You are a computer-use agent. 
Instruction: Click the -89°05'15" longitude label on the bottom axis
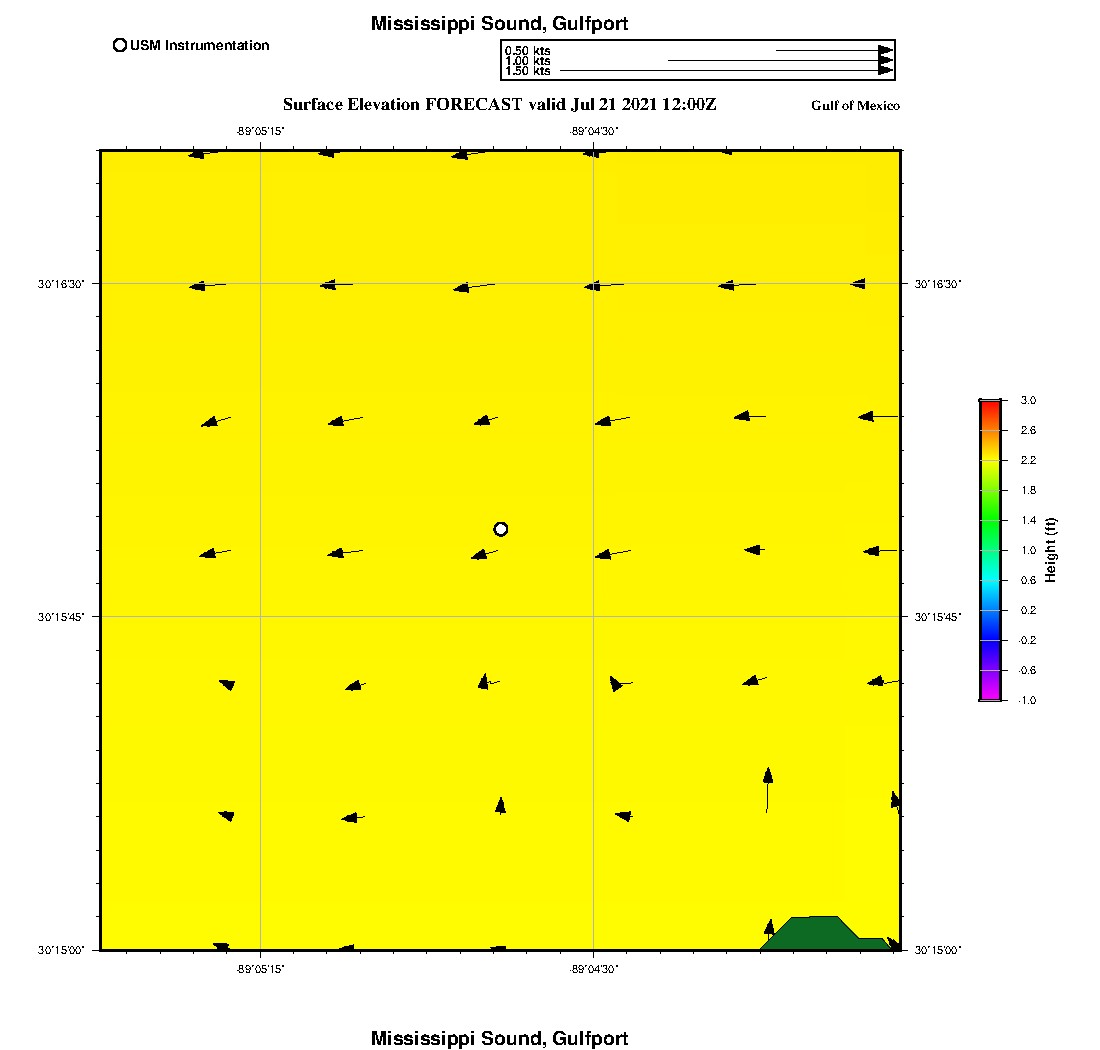click(261, 968)
